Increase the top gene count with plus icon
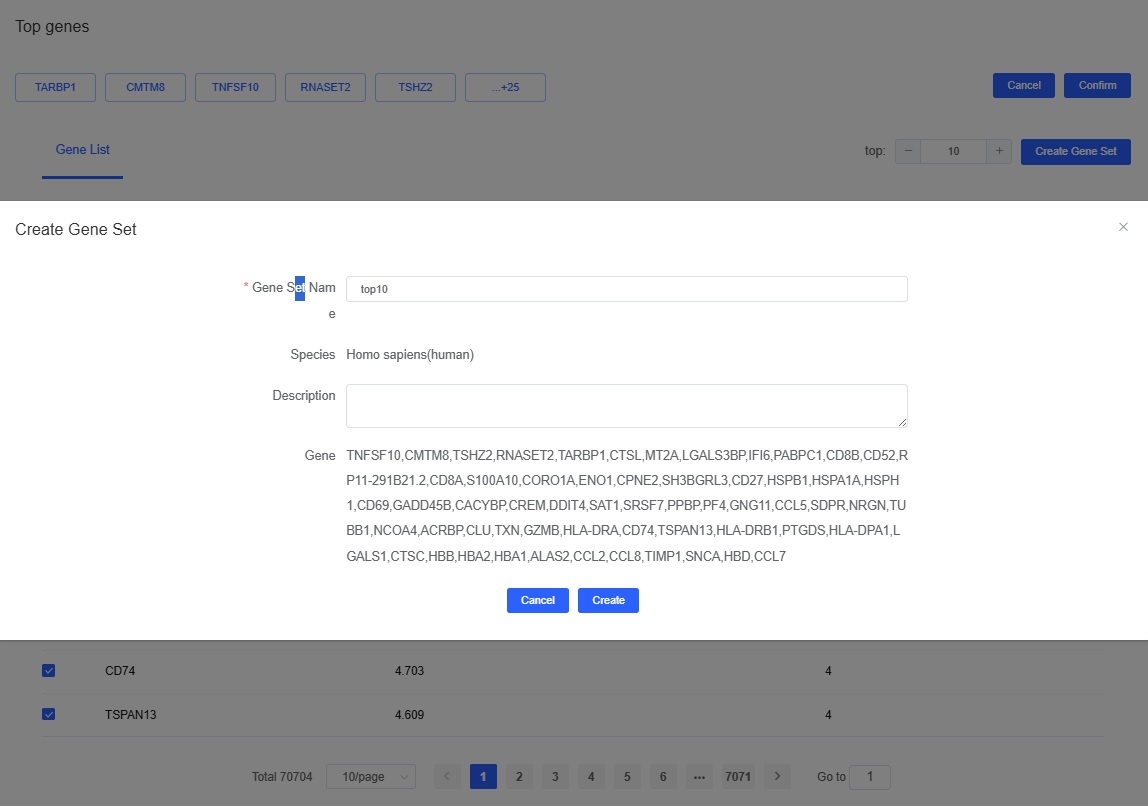1148x806 pixels. [x=998, y=151]
